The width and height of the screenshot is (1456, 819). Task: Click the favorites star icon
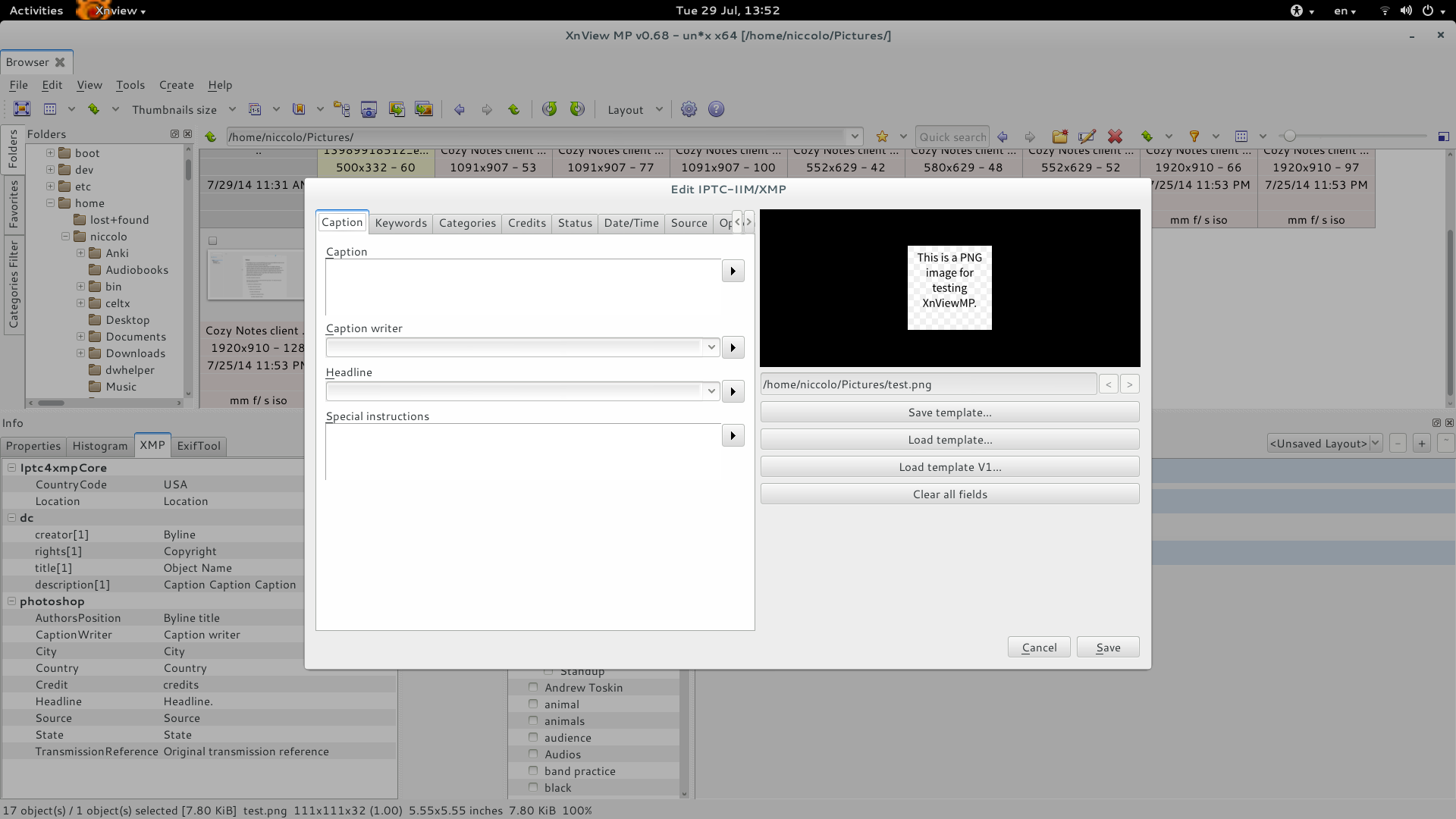click(882, 136)
